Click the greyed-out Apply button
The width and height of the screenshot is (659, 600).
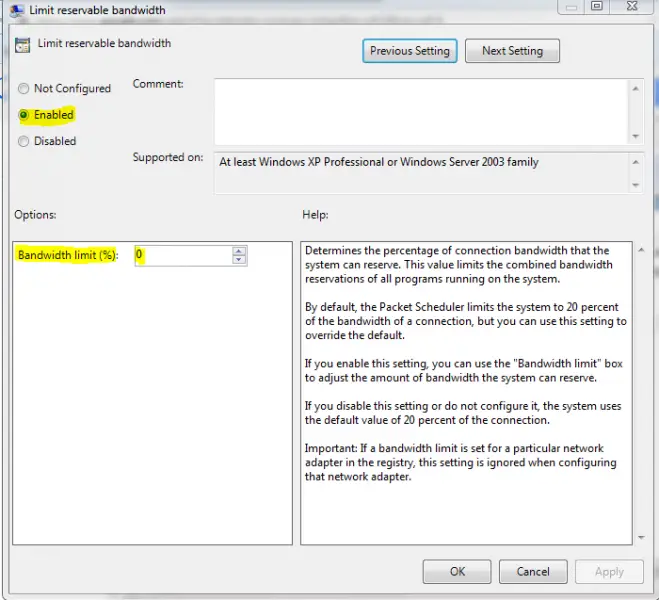tap(609, 571)
